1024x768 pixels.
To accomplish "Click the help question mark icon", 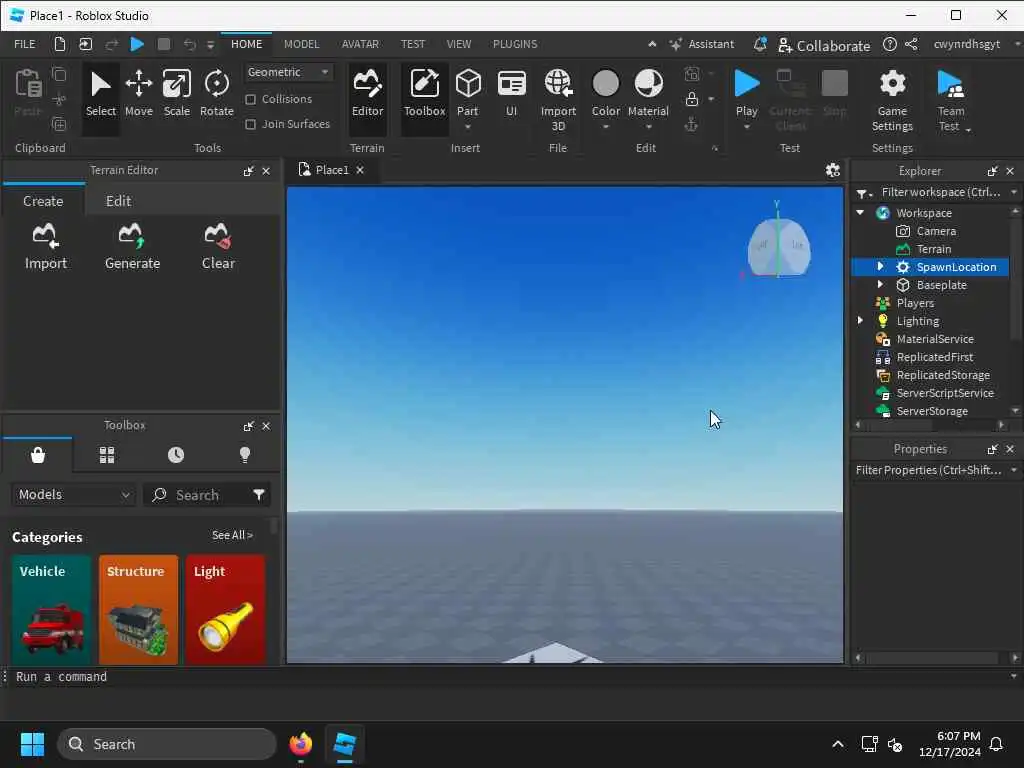I will pos(889,44).
